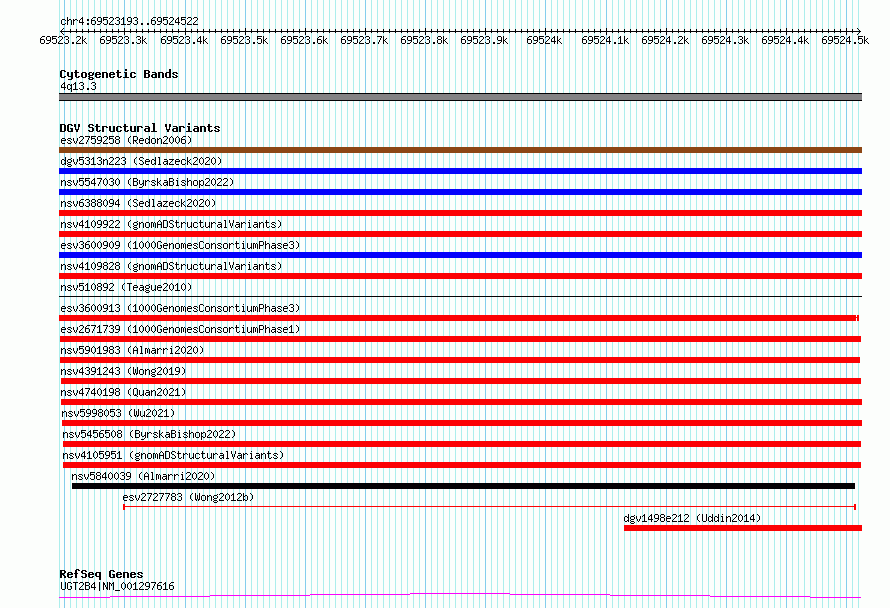The height and width of the screenshot is (608, 890).
Task: Click the red nsv5901983 variant bar
Action: pyautogui.click(x=460, y=360)
